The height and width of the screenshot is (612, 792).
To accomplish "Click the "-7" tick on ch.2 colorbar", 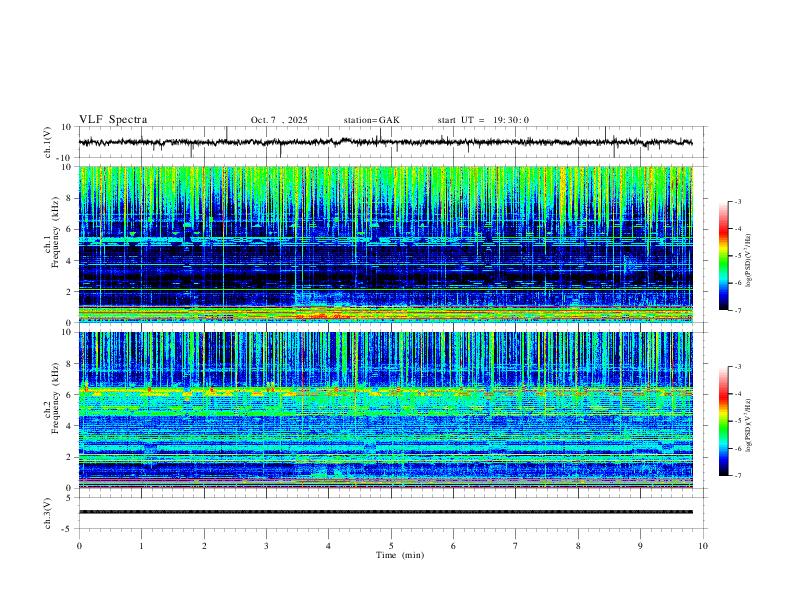I will tap(737, 475).
